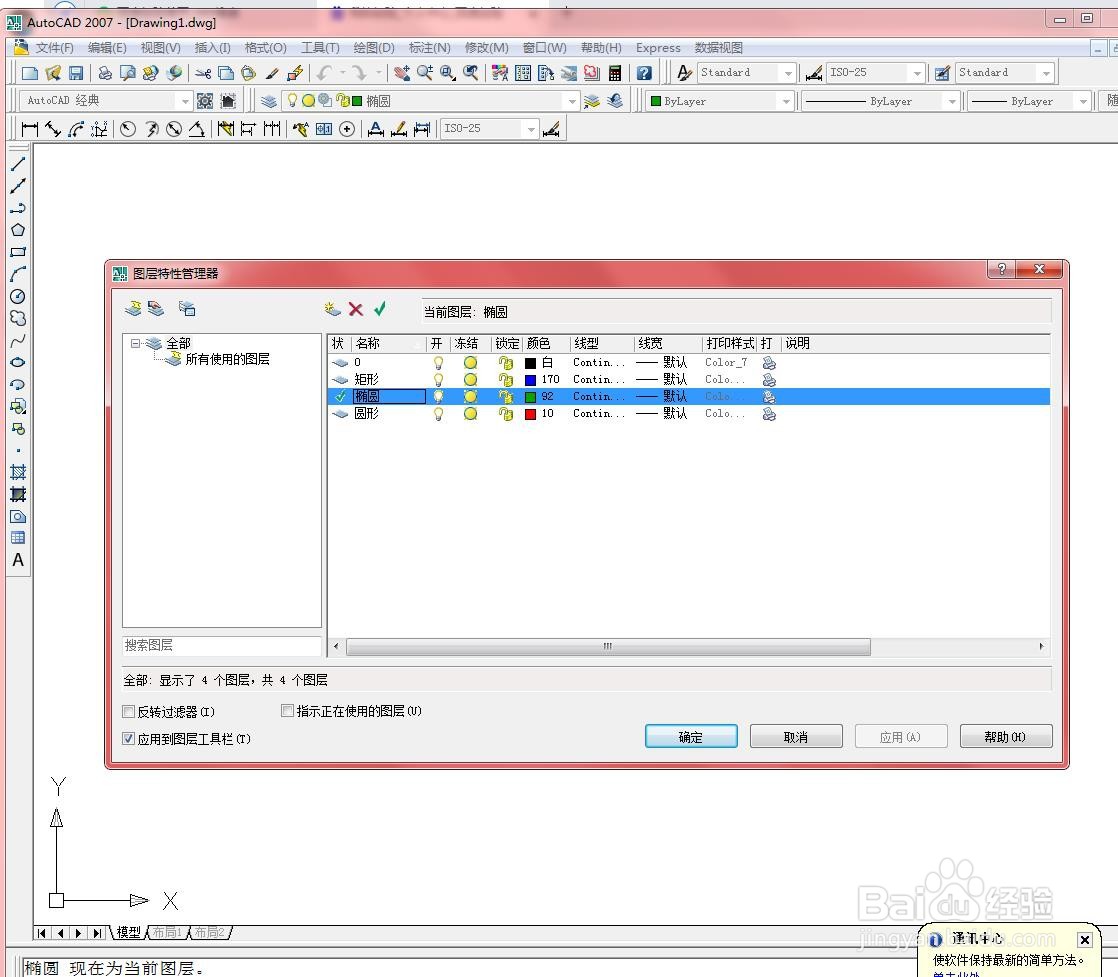Click the Undo arrow icon
Screen dimensions: 1118x977
coord(325,73)
